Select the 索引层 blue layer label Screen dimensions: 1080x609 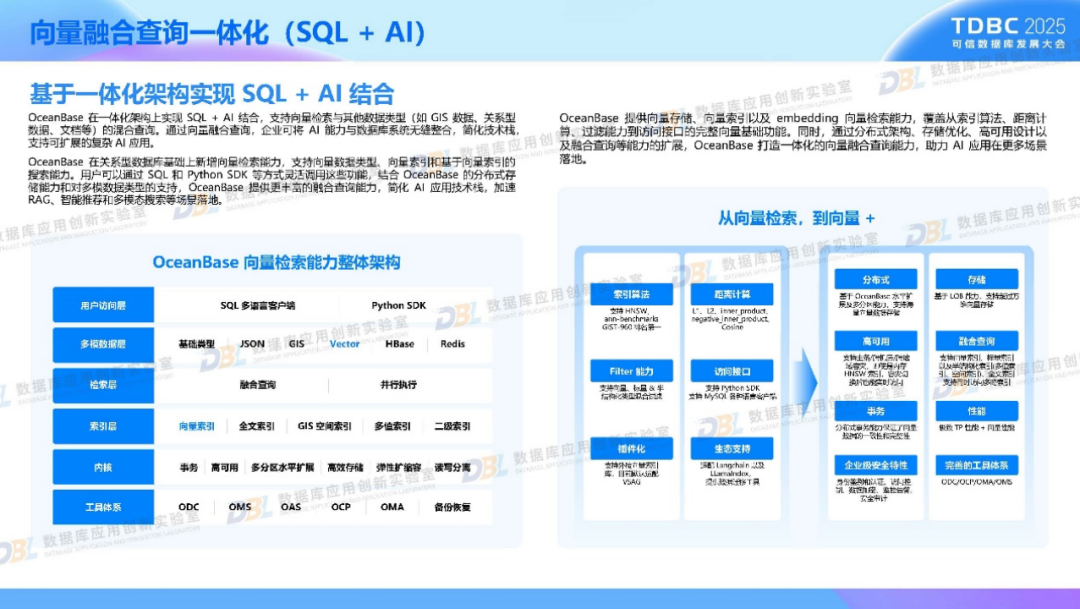point(103,426)
